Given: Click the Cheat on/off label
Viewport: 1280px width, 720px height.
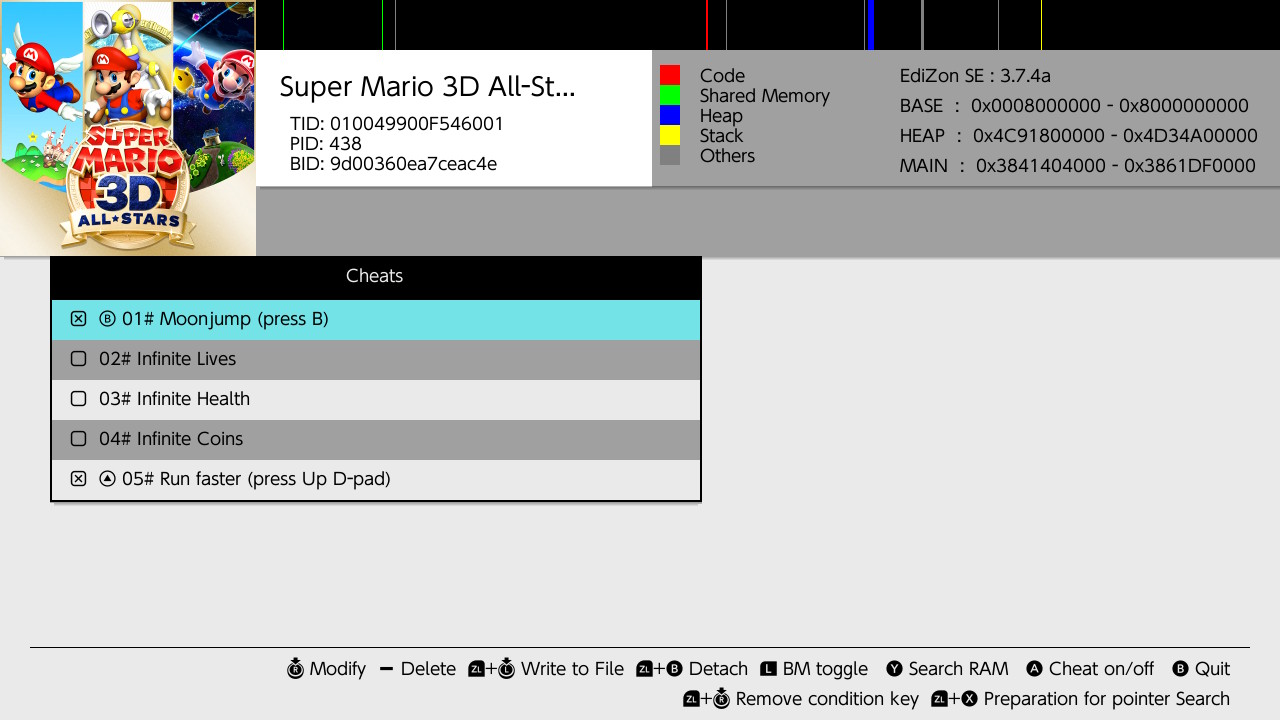Looking at the screenshot, I should click(1101, 669).
